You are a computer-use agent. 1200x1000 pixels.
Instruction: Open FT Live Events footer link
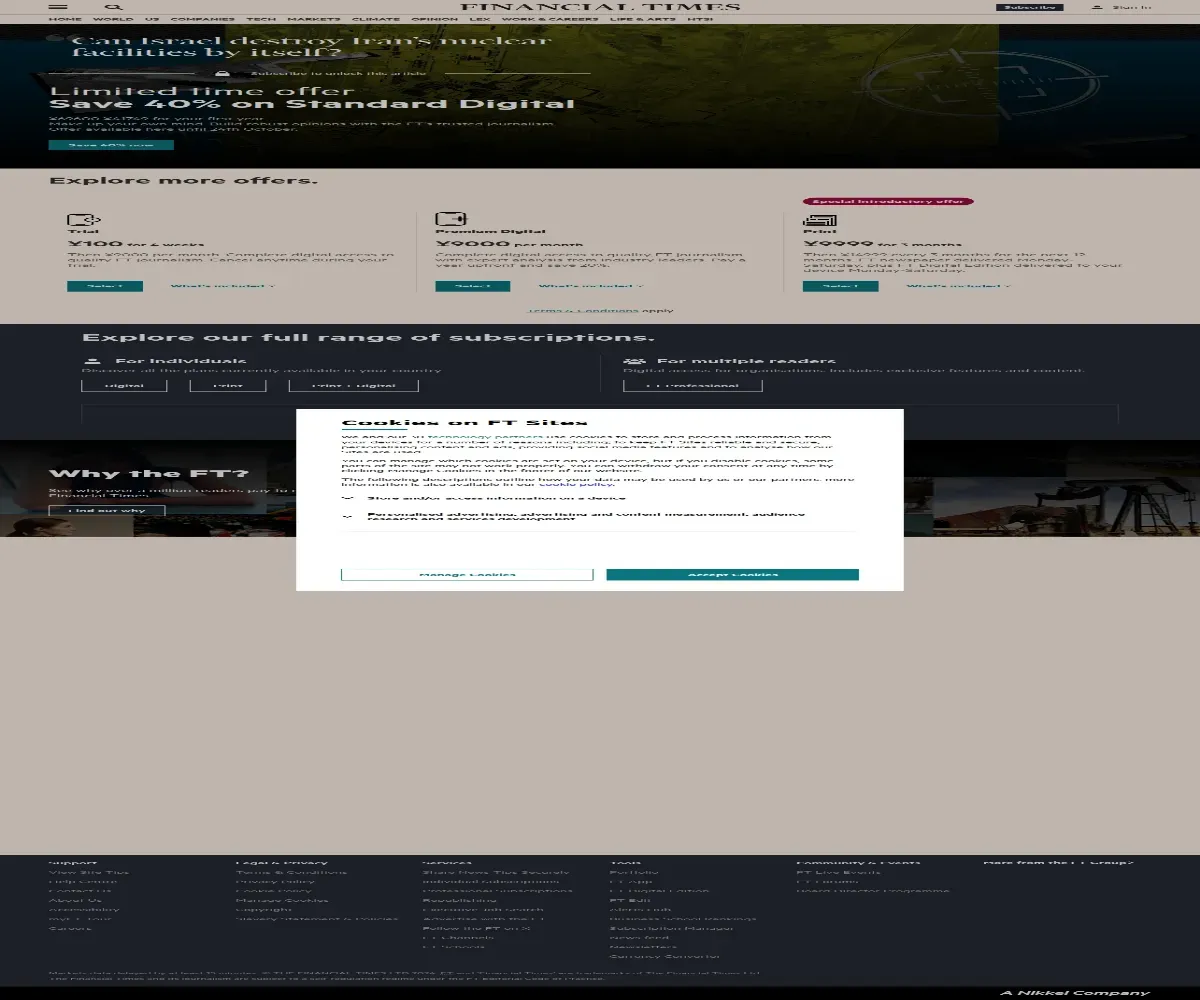coord(839,872)
